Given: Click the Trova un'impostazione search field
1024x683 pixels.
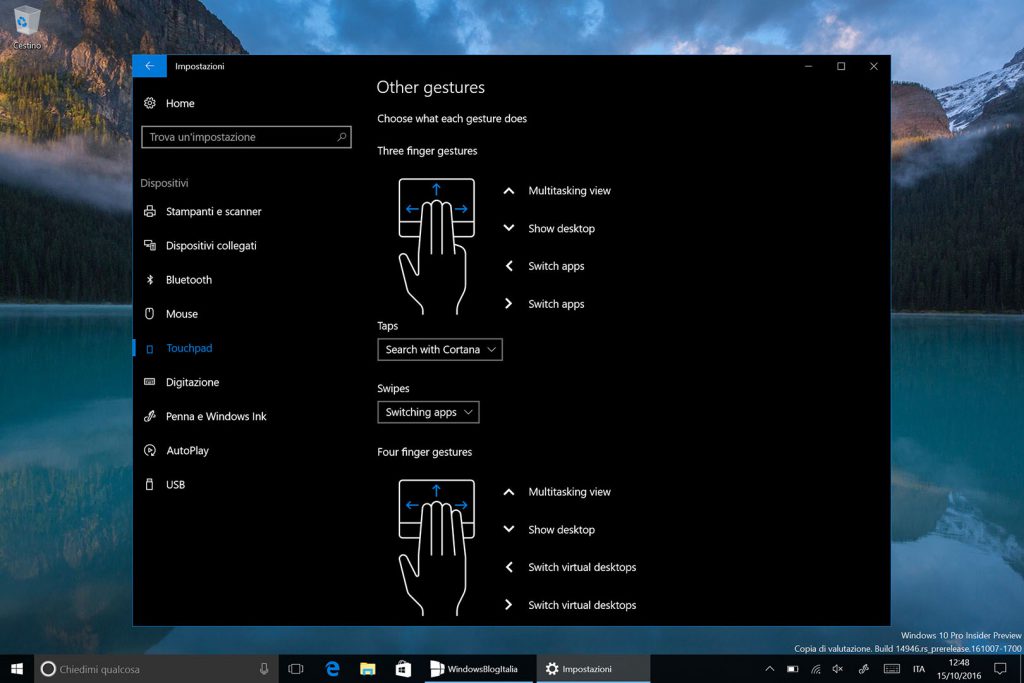Looking at the screenshot, I should coord(246,137).
